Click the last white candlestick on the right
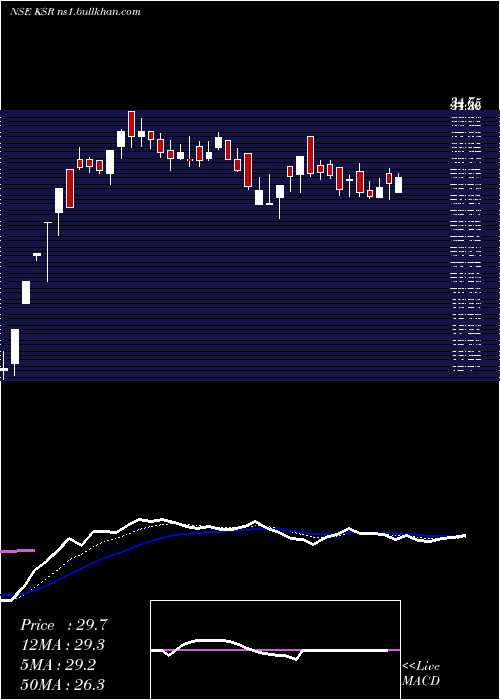 (x=398, y=185)
